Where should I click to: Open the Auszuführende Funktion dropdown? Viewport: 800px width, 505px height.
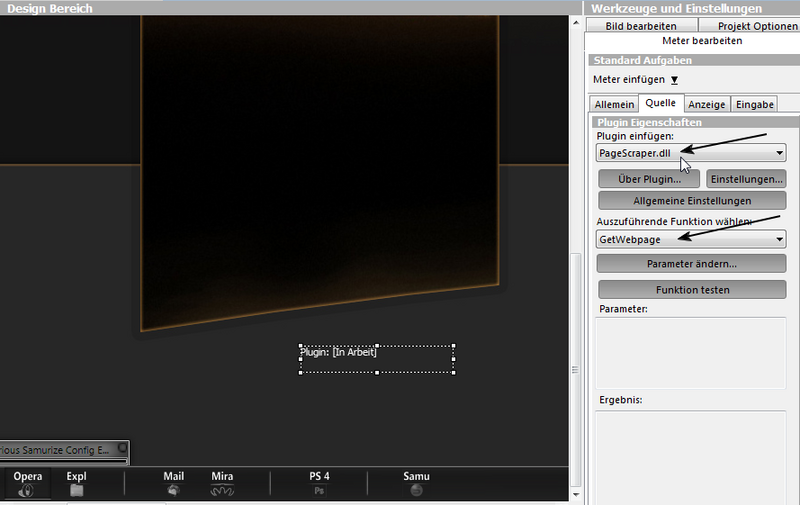click(691, 239)
